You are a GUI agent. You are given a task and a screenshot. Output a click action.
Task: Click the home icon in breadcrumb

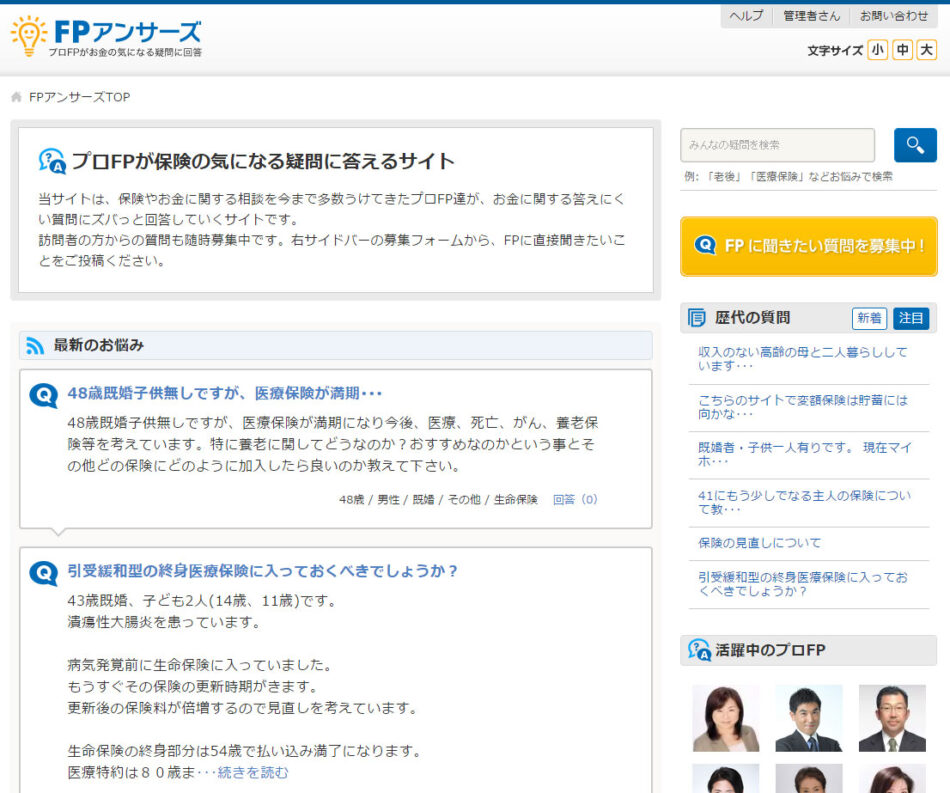point(16,97)
